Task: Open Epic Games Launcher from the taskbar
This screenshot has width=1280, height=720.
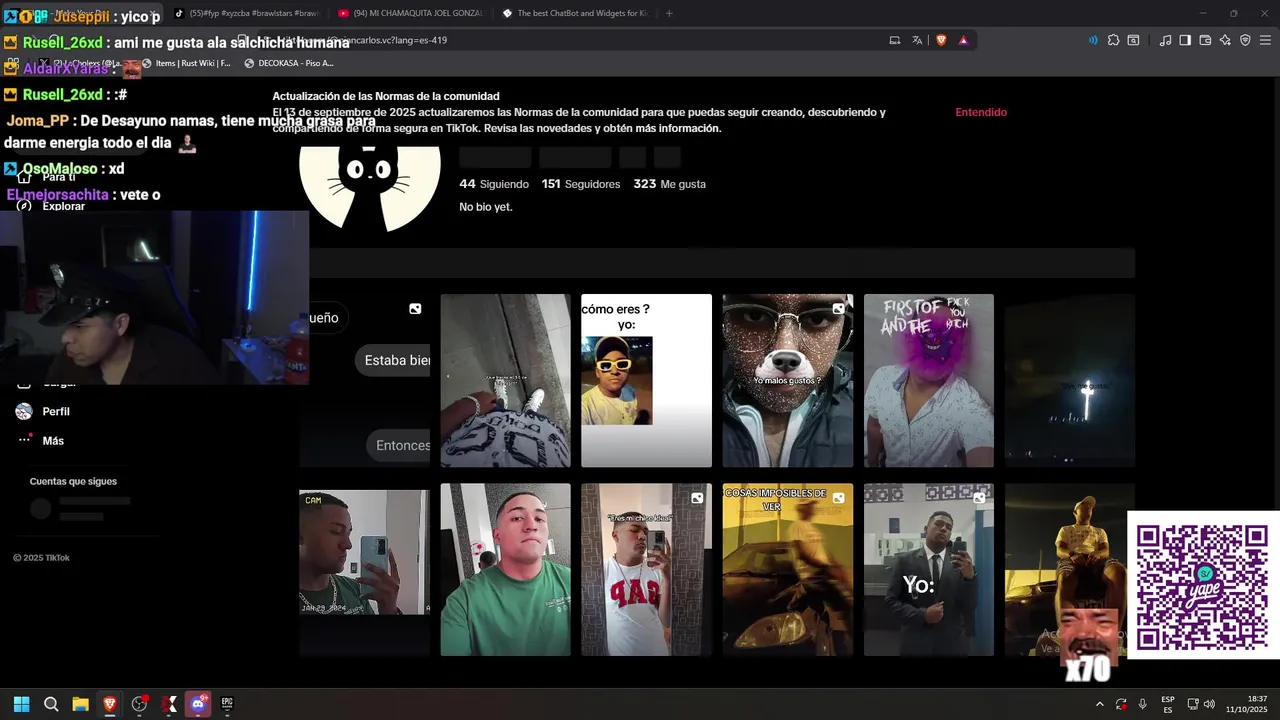Action: point(227,704)
